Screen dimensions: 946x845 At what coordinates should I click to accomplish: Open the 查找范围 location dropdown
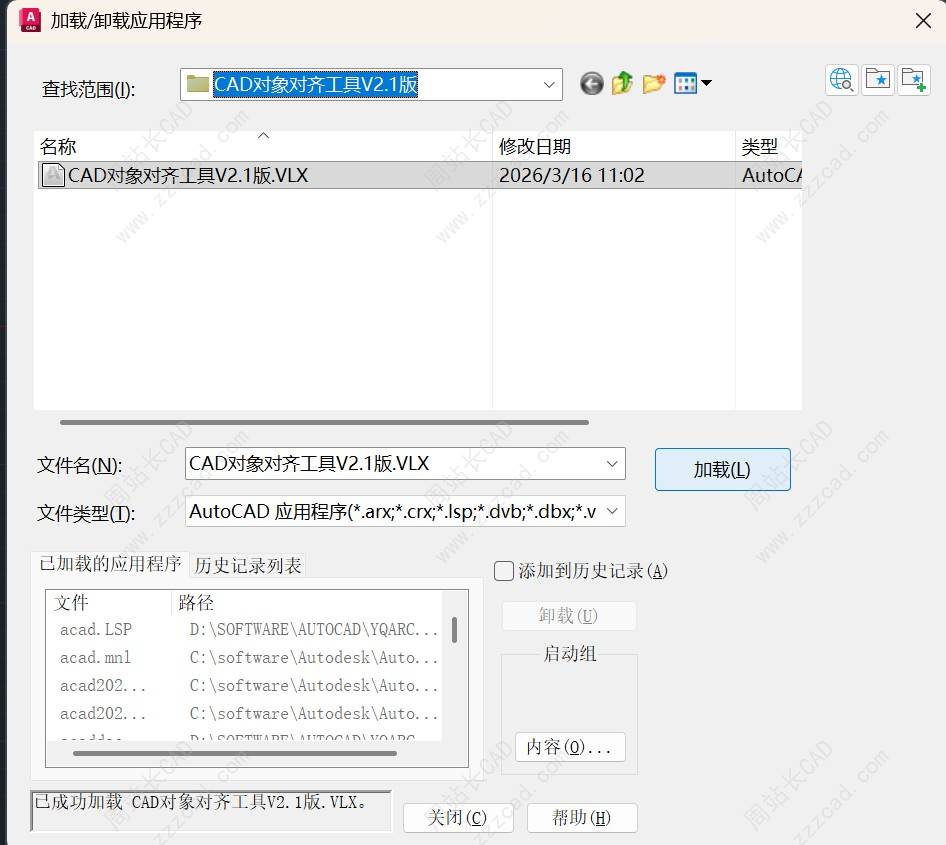pos(548,85)
